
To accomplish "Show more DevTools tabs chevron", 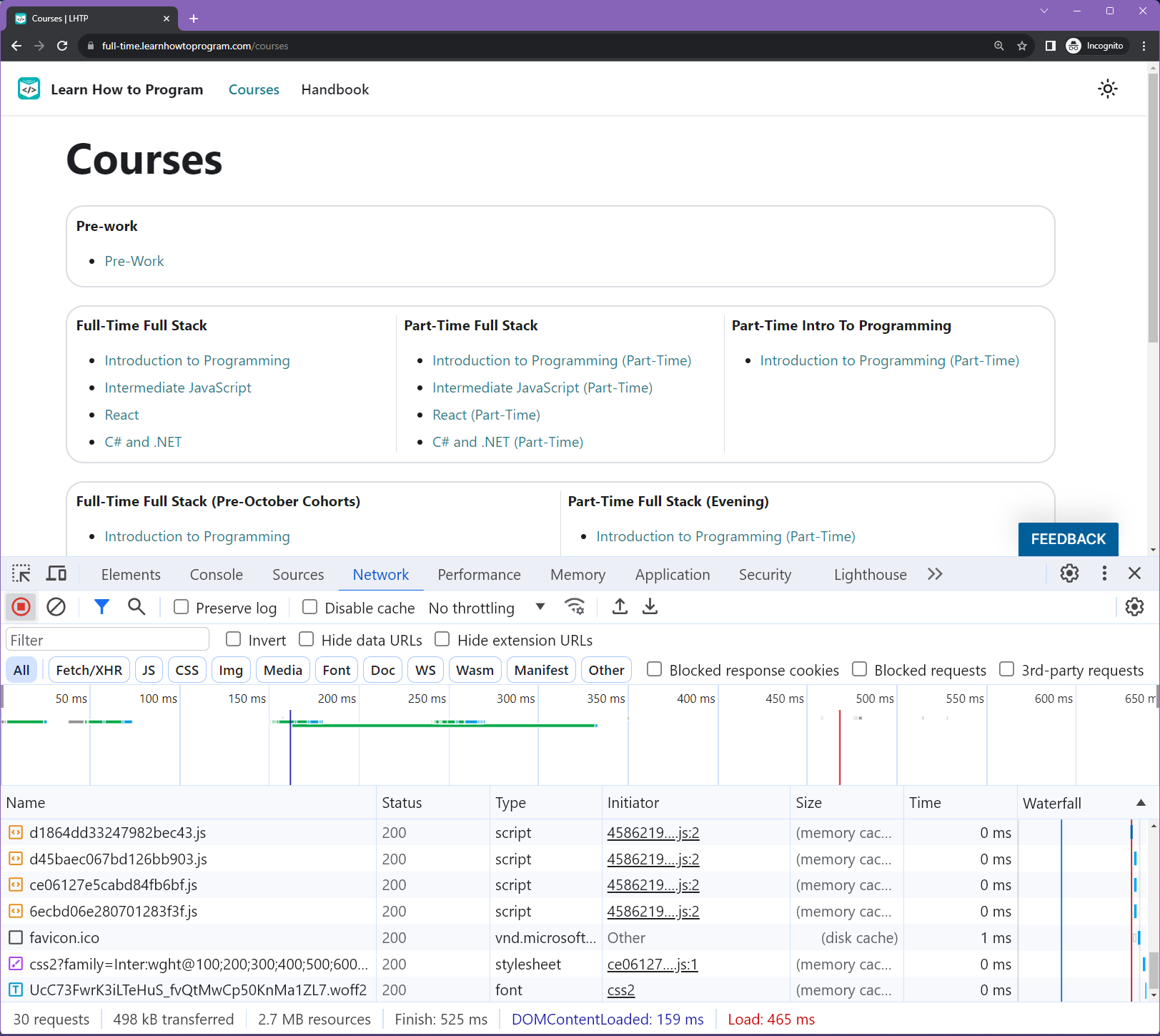I will (x=935, y=574).
